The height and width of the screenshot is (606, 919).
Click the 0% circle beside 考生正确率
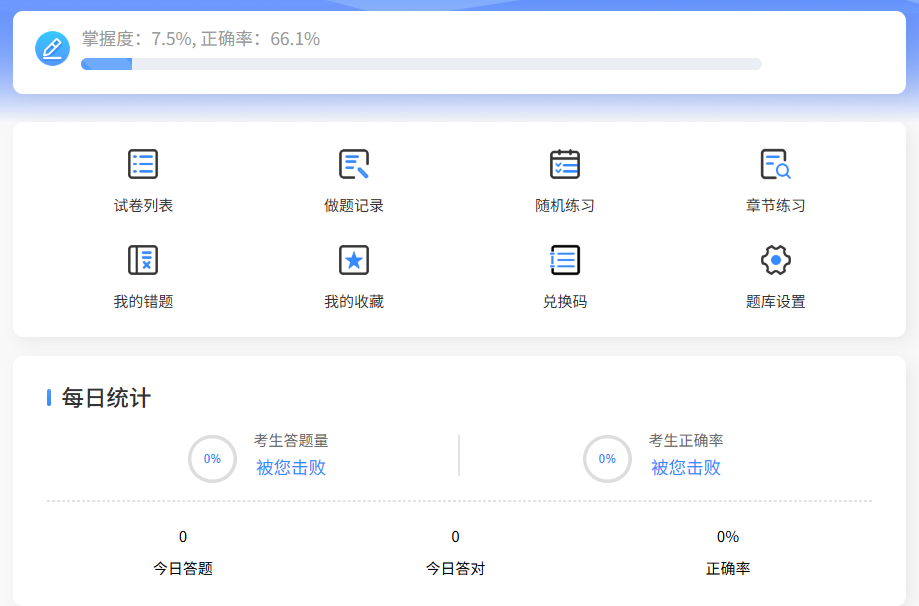[x=607, y=459]
